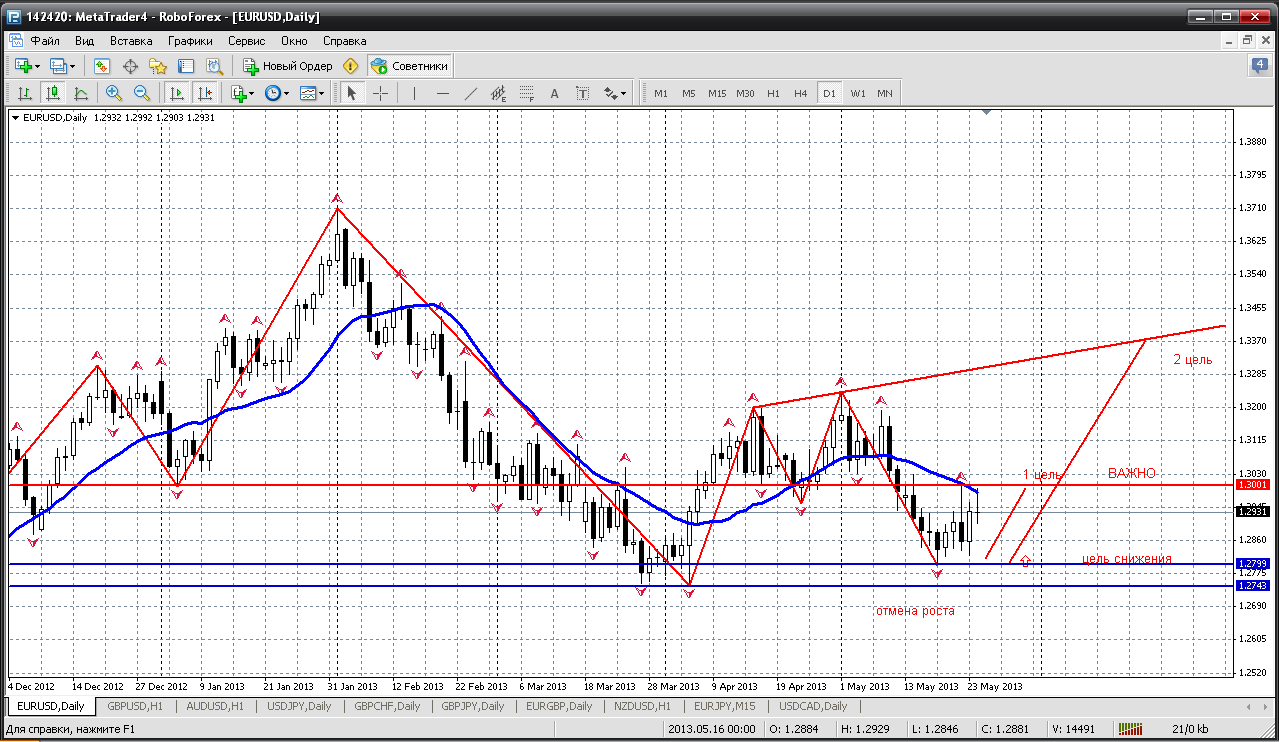The image size is (1279, 742).
Task: Expand the periods dropdown arrow
Action: pos(287,93)
